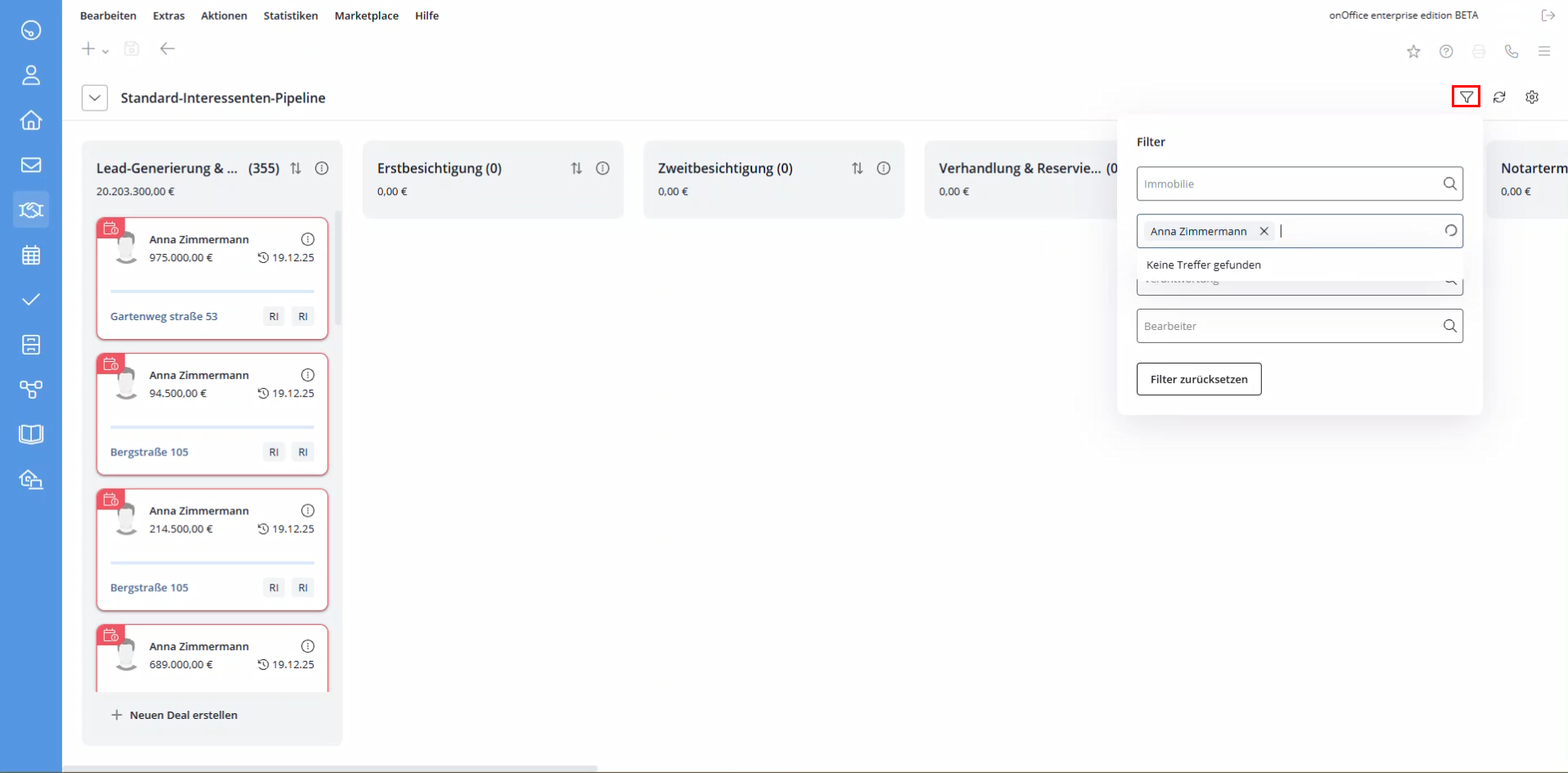This screenshot has width=1568, height=773.
Task: Toggle sort order of Erstbesichtigung column
Action: pos(577,169)
